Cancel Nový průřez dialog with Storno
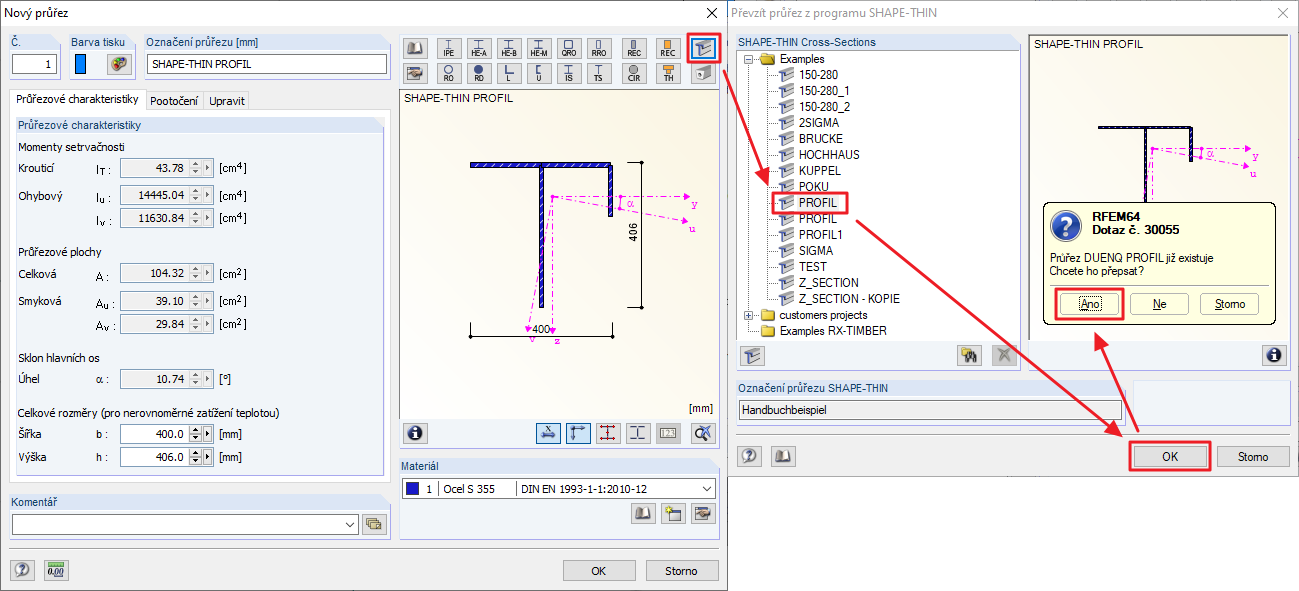1299x591 pixels. tap(681, 571)
